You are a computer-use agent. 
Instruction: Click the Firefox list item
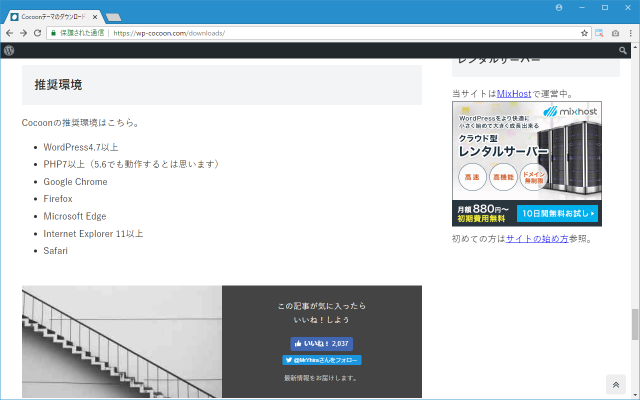(x=58, y=199)
